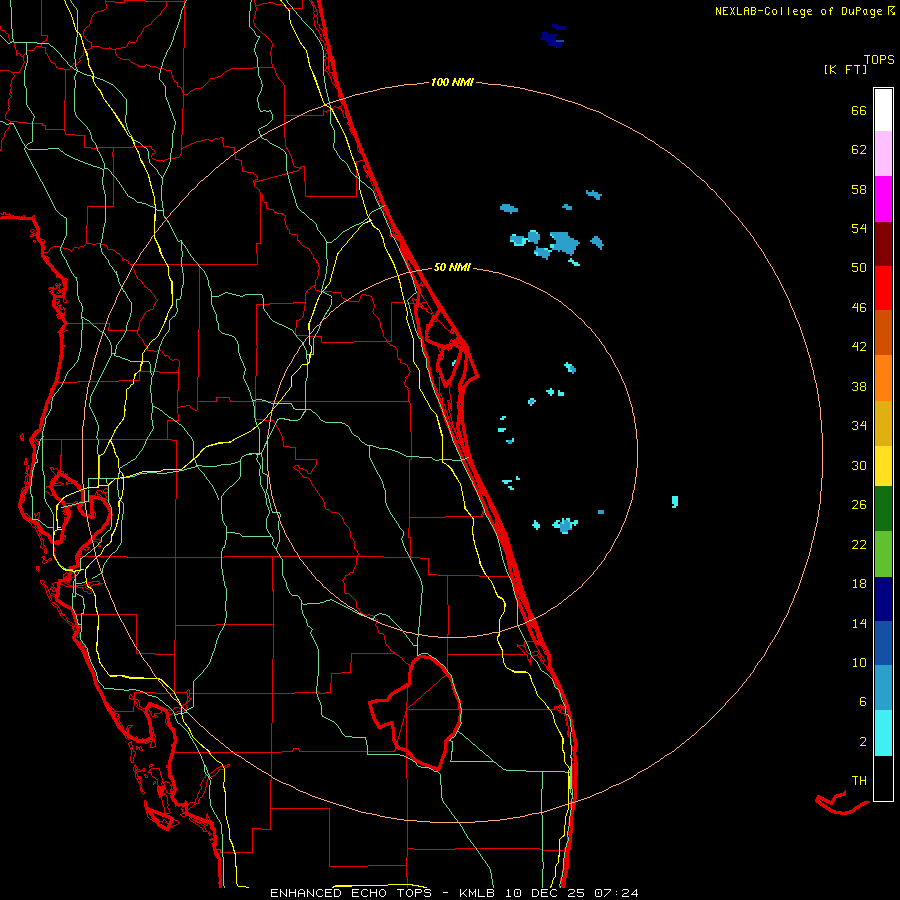Click the '[K FT]' units label
The height and width of the screenshot is (900, 900).
pyautogui.click(x=845, y=69)
